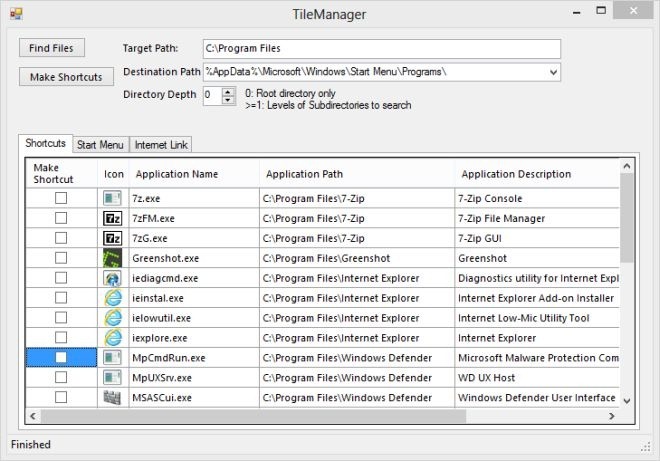Viewport: 660px width, 461px height.
Task: Select the 7zFM.exe application name cell
Action: [x=194, y=218]
